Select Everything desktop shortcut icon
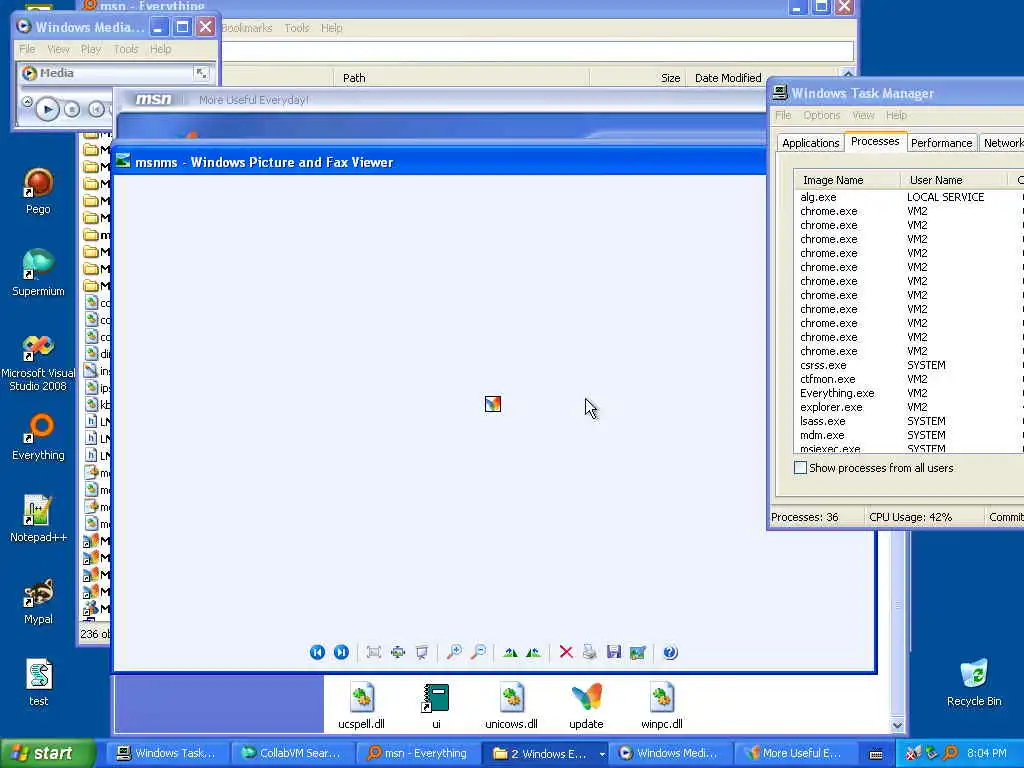This screenshot has width=1024, height=768. coord(38,437)
